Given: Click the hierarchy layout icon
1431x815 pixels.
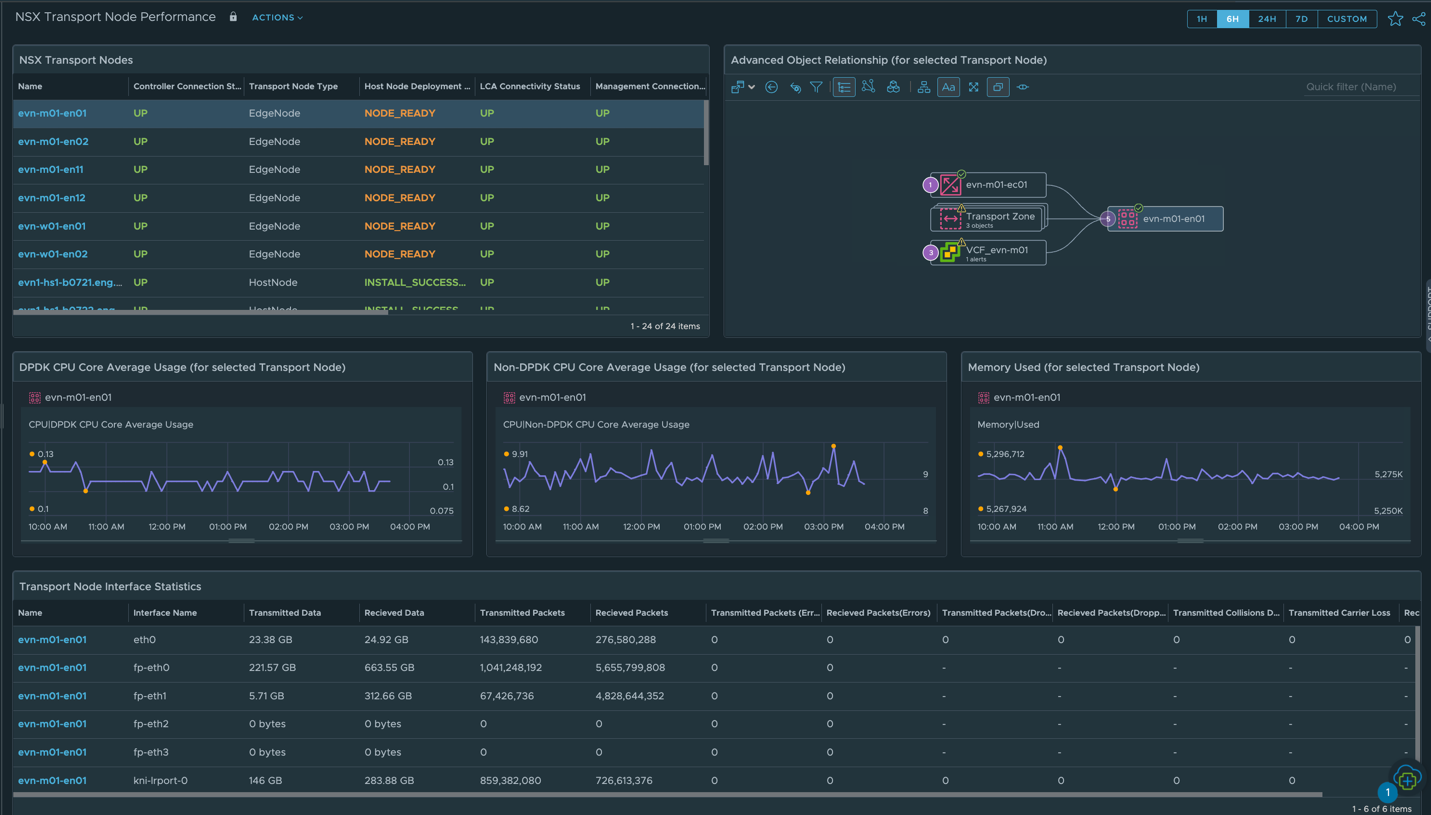Looking at the screenshot, I should [x=923, y=88].
